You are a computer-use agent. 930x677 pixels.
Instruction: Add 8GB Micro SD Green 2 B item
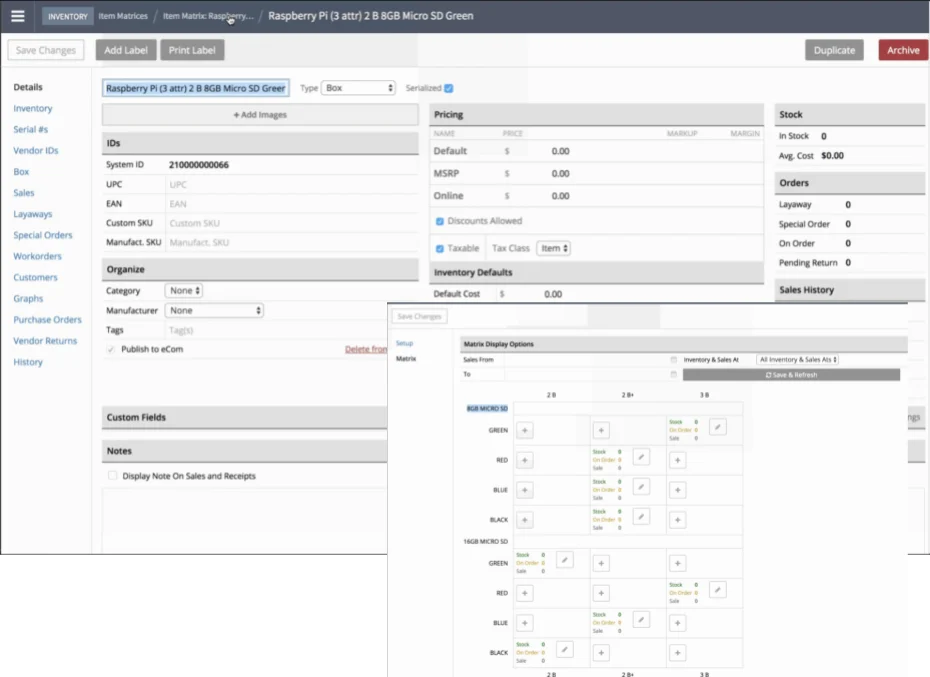tap(524, 430)
